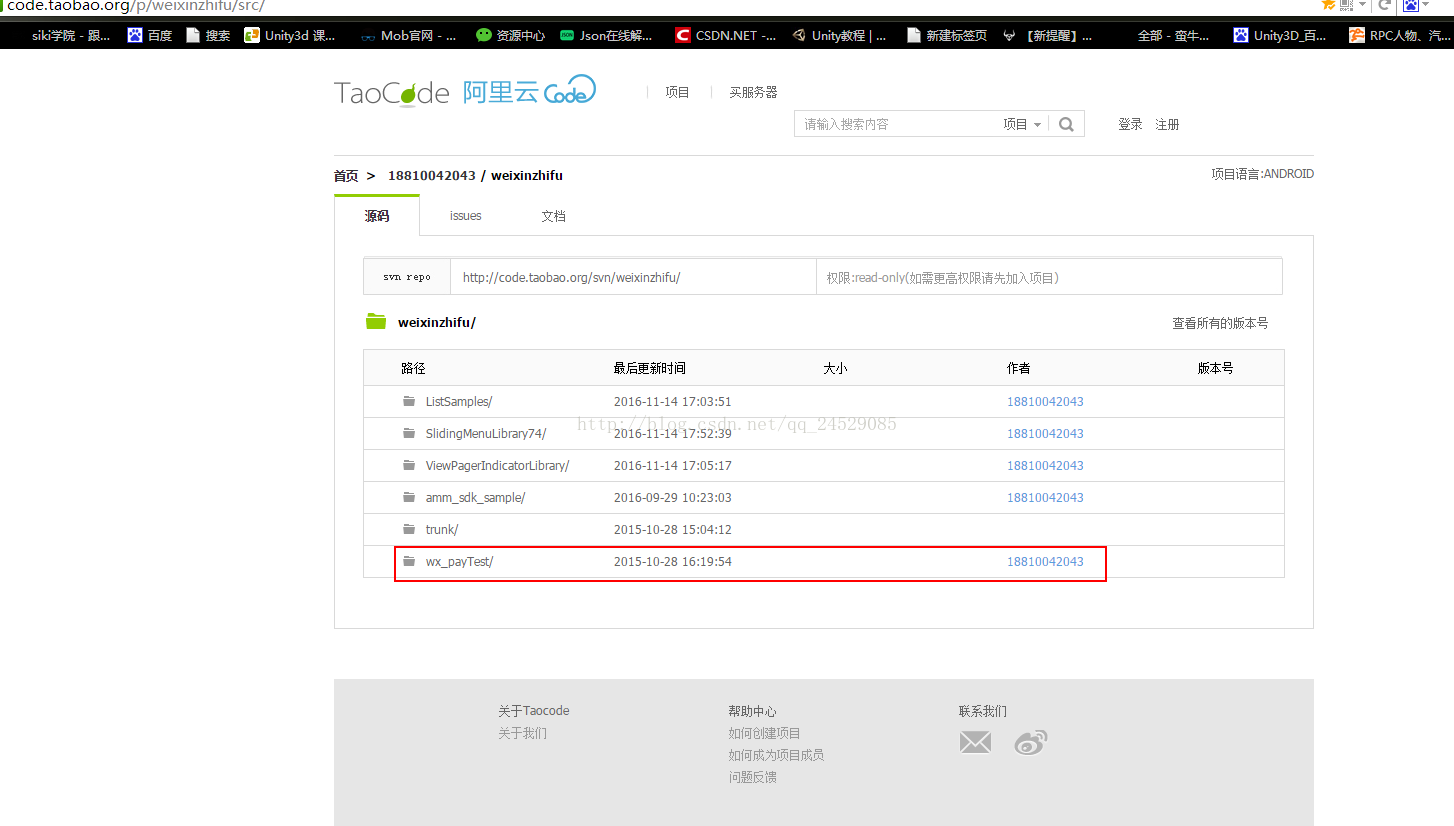Open the RPC人物 bookmark

coord(1401,35)
